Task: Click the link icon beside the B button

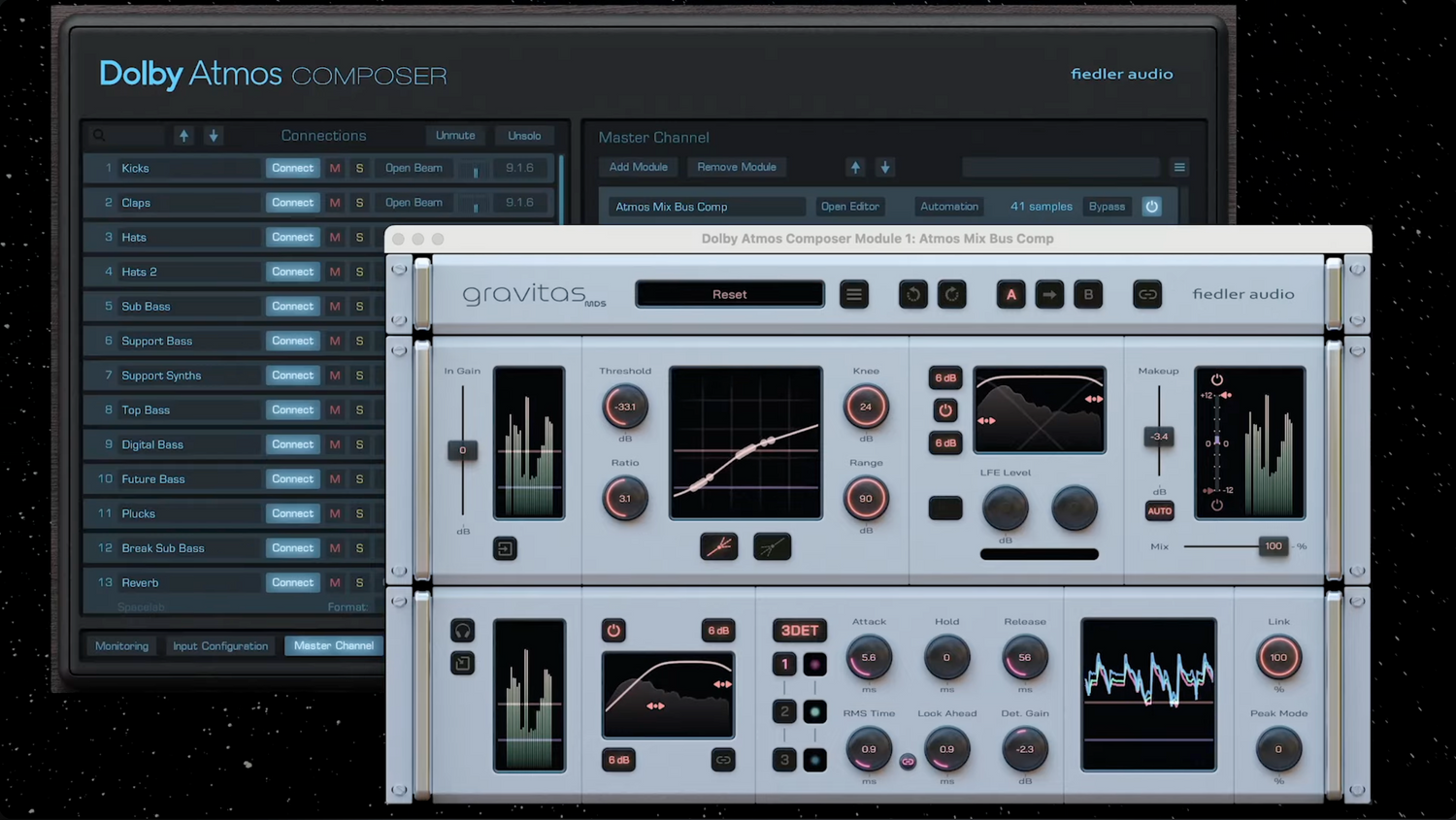Action: pos(1147,295)
